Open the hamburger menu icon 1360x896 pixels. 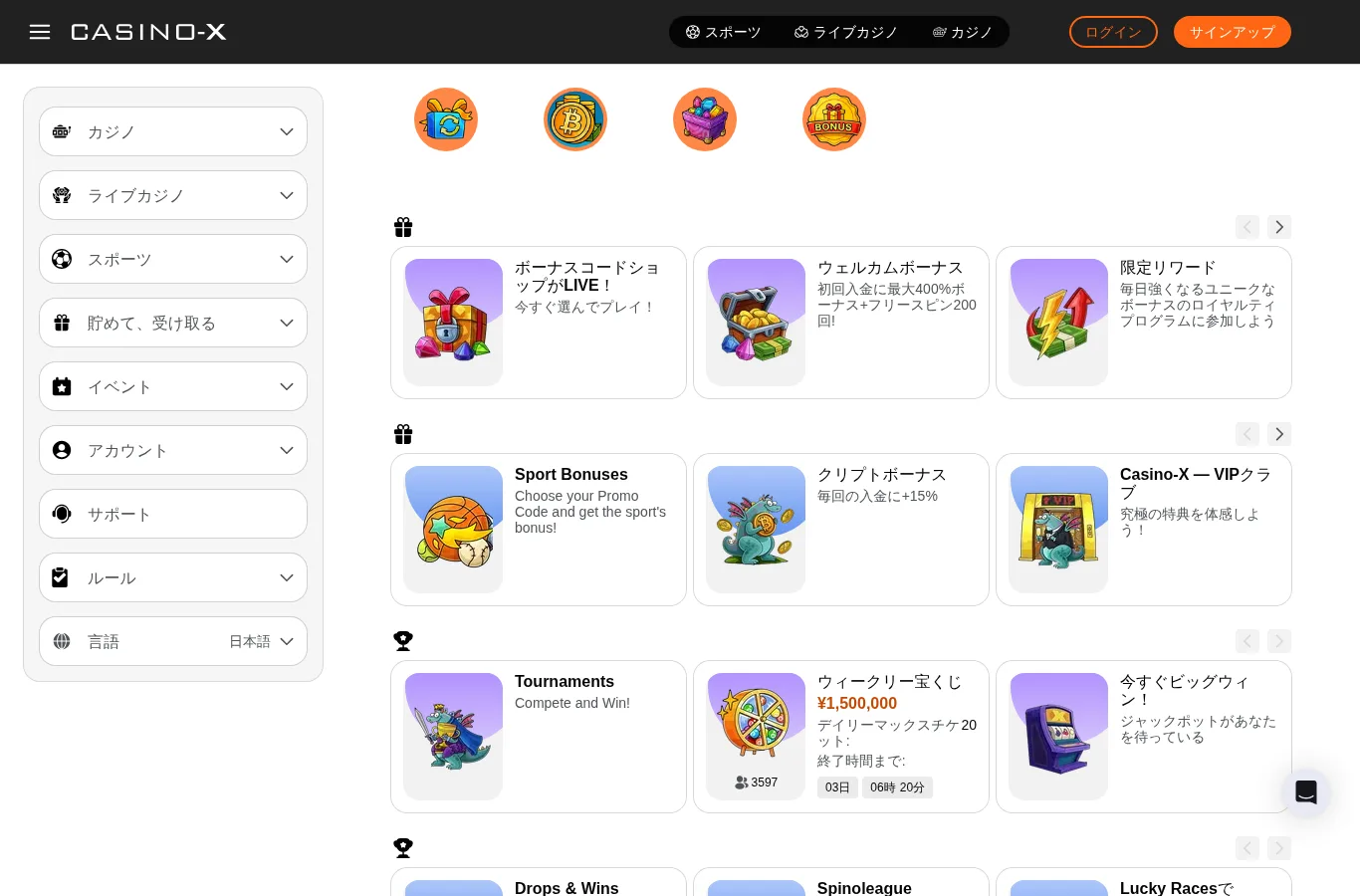40,32
